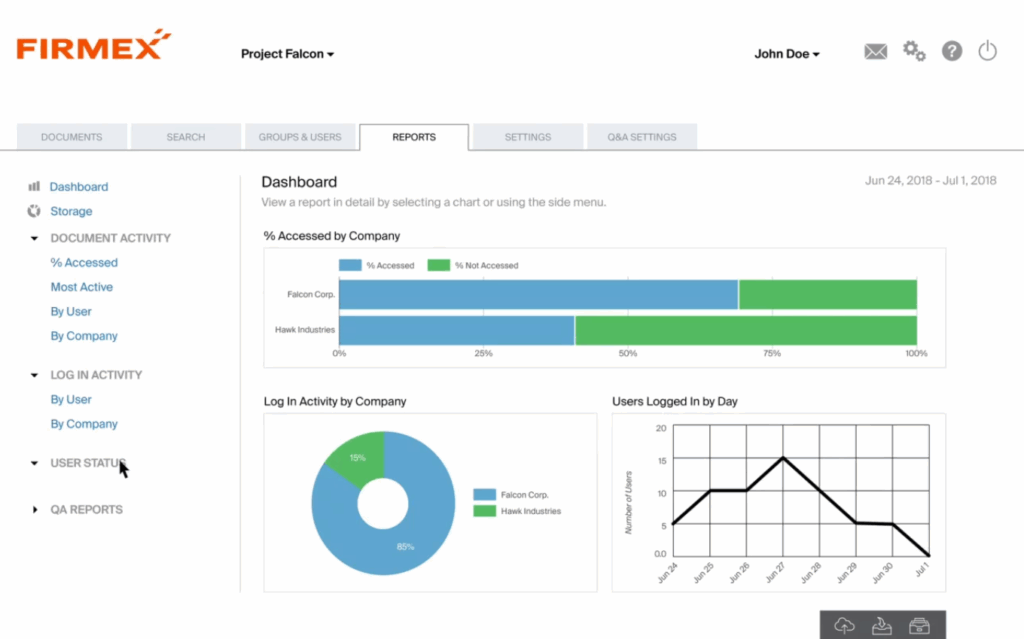1024x639 pixels.
Task: Select the download icon in the bottom toolbar
Action: (883, 624)
